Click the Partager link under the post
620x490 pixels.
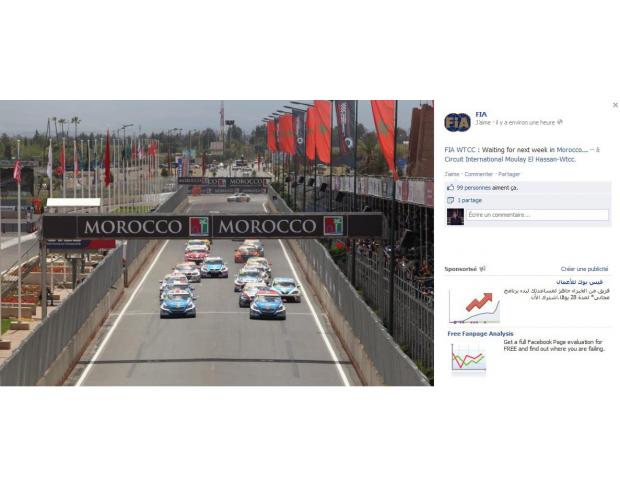coord(509,174)
